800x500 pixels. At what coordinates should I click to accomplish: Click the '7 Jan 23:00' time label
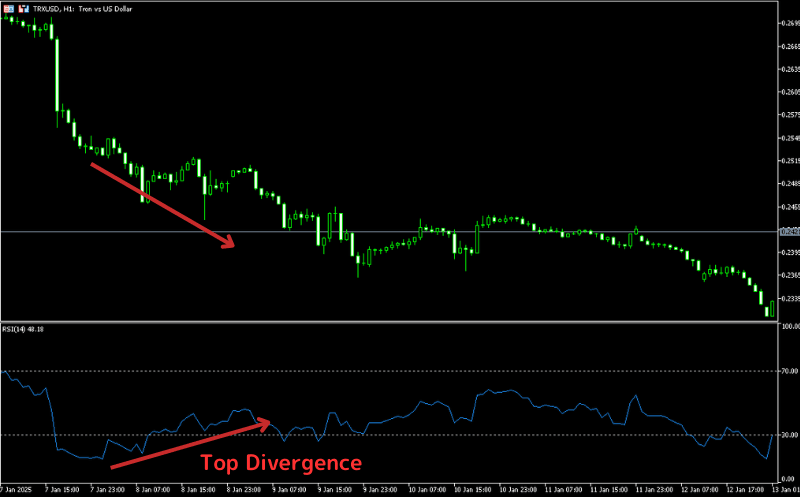(108, 490)
